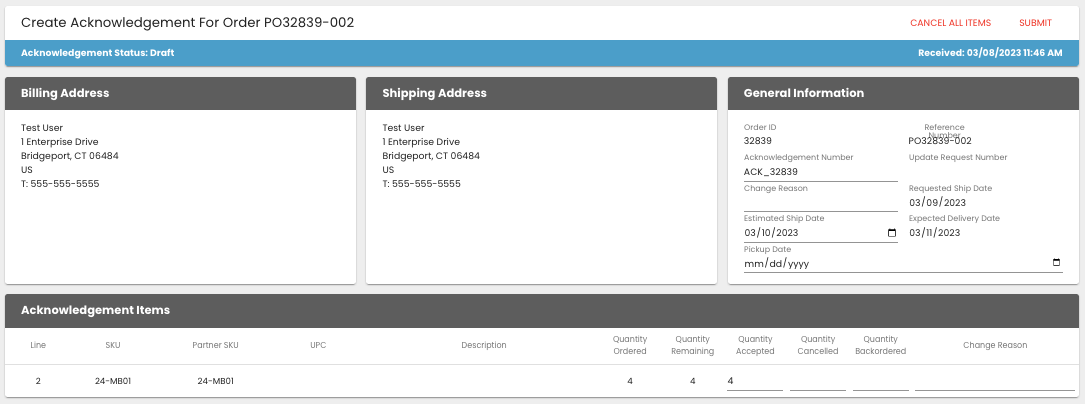Click the Reference Number PO32839-002
The height and width of the screenshot is (404, 1085).
click(940, 141)
